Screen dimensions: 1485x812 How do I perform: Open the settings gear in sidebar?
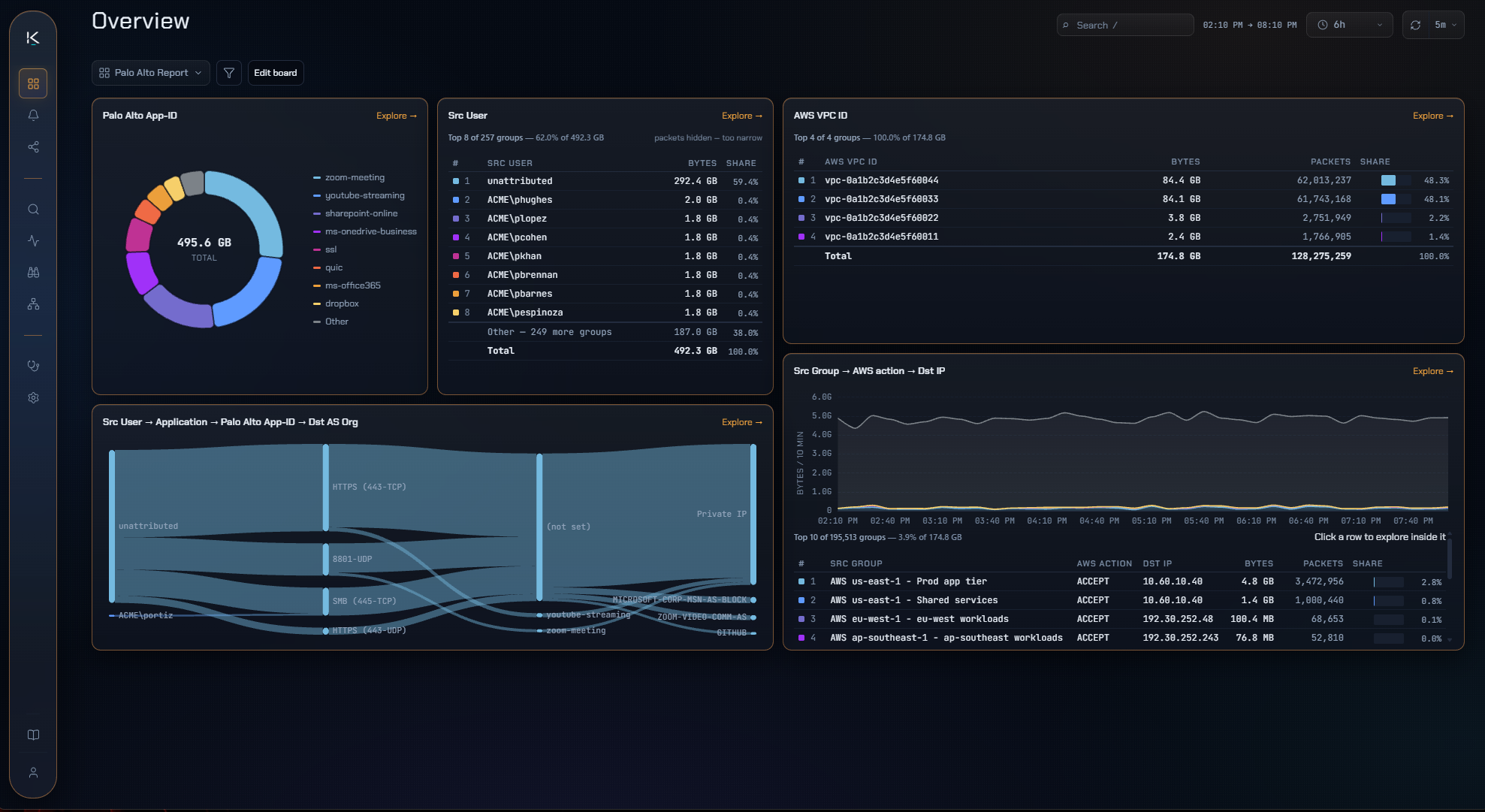33,397
